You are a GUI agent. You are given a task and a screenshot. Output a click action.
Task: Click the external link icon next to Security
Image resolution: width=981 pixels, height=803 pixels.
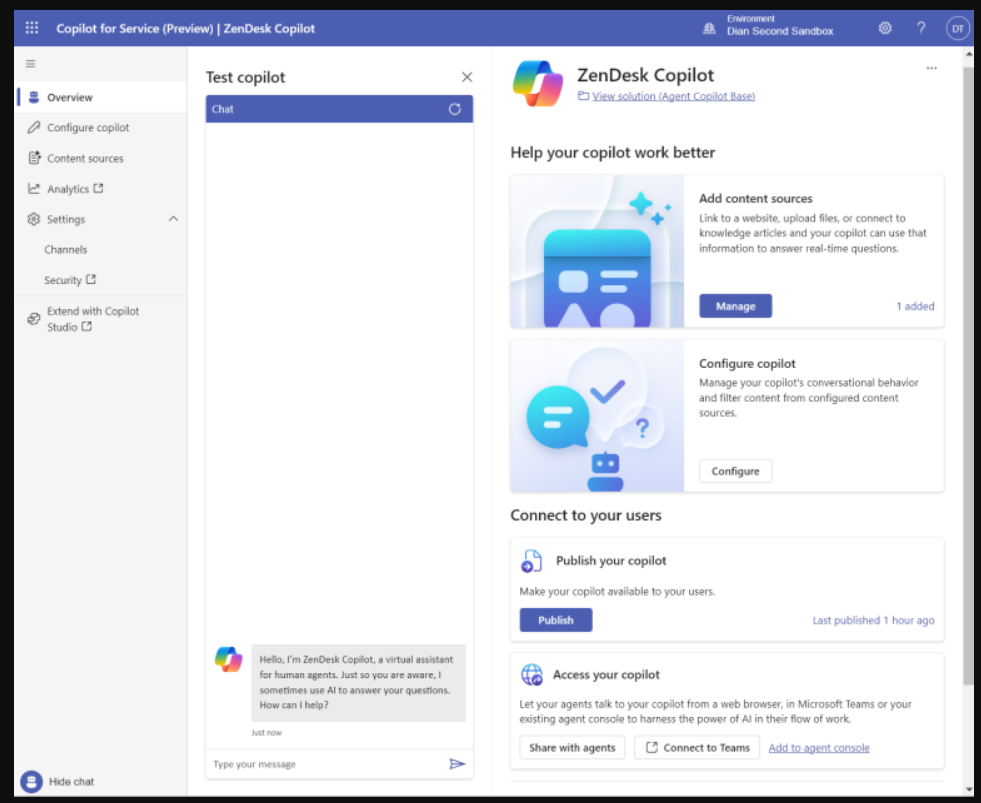point(91,279)
